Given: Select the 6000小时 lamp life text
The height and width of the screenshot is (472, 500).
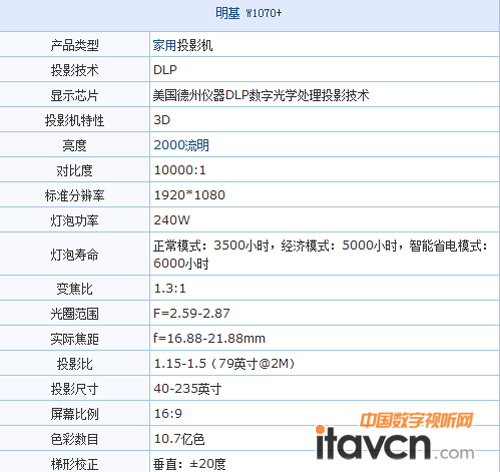Looking at the screenshot, I should 181,264.
